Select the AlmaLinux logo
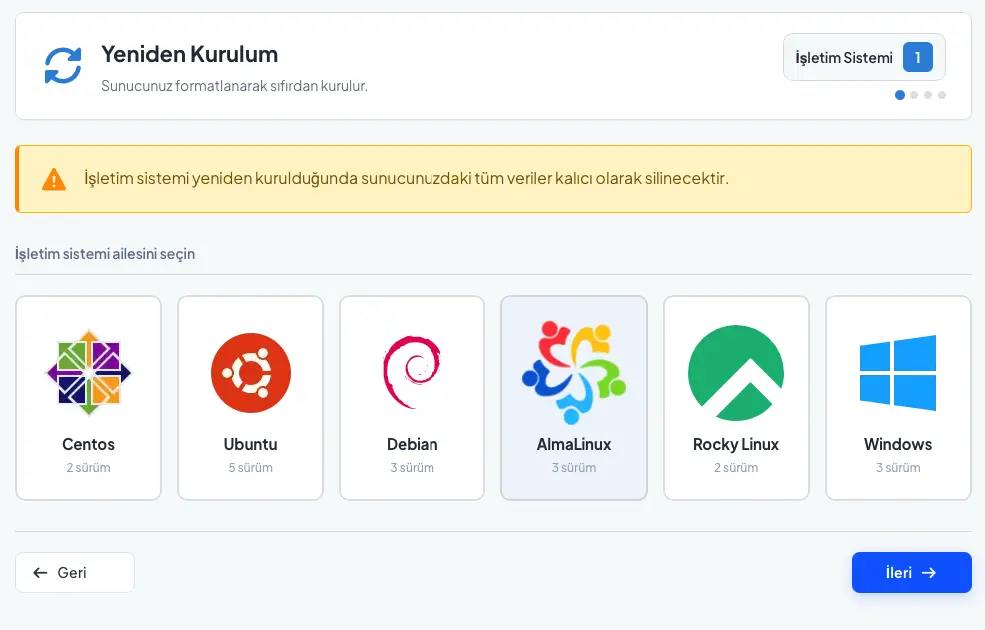The width and height of the screenshot is (985, 630). click(x=574, y=373)
